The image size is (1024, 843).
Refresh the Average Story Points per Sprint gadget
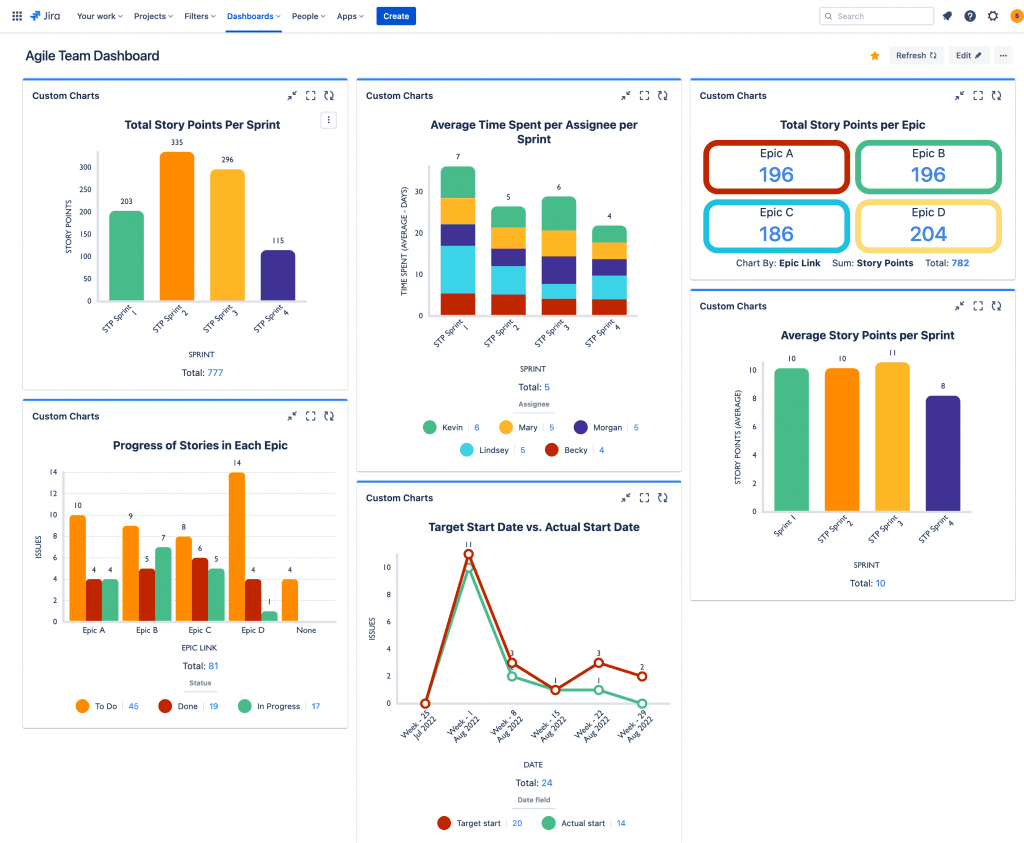click(997, 306)
